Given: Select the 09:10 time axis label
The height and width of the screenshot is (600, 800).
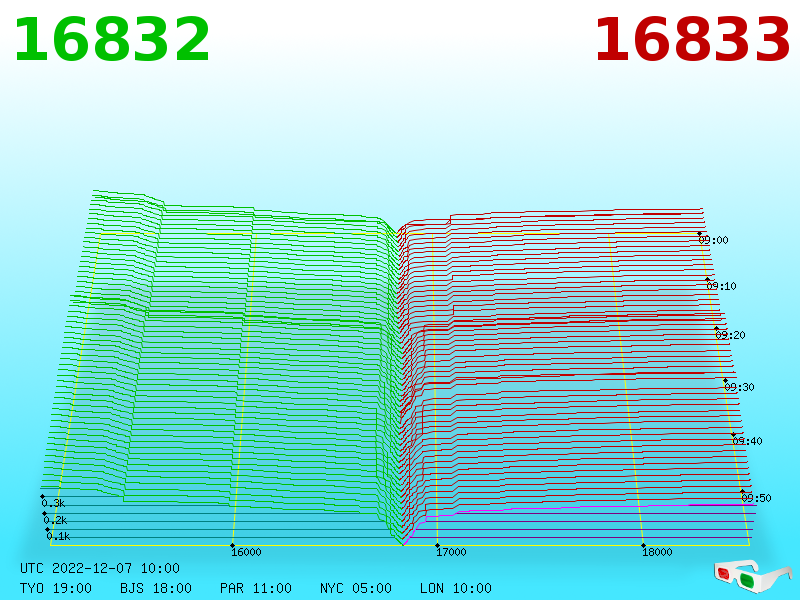Looking at the screenshot, I should 721,286.
